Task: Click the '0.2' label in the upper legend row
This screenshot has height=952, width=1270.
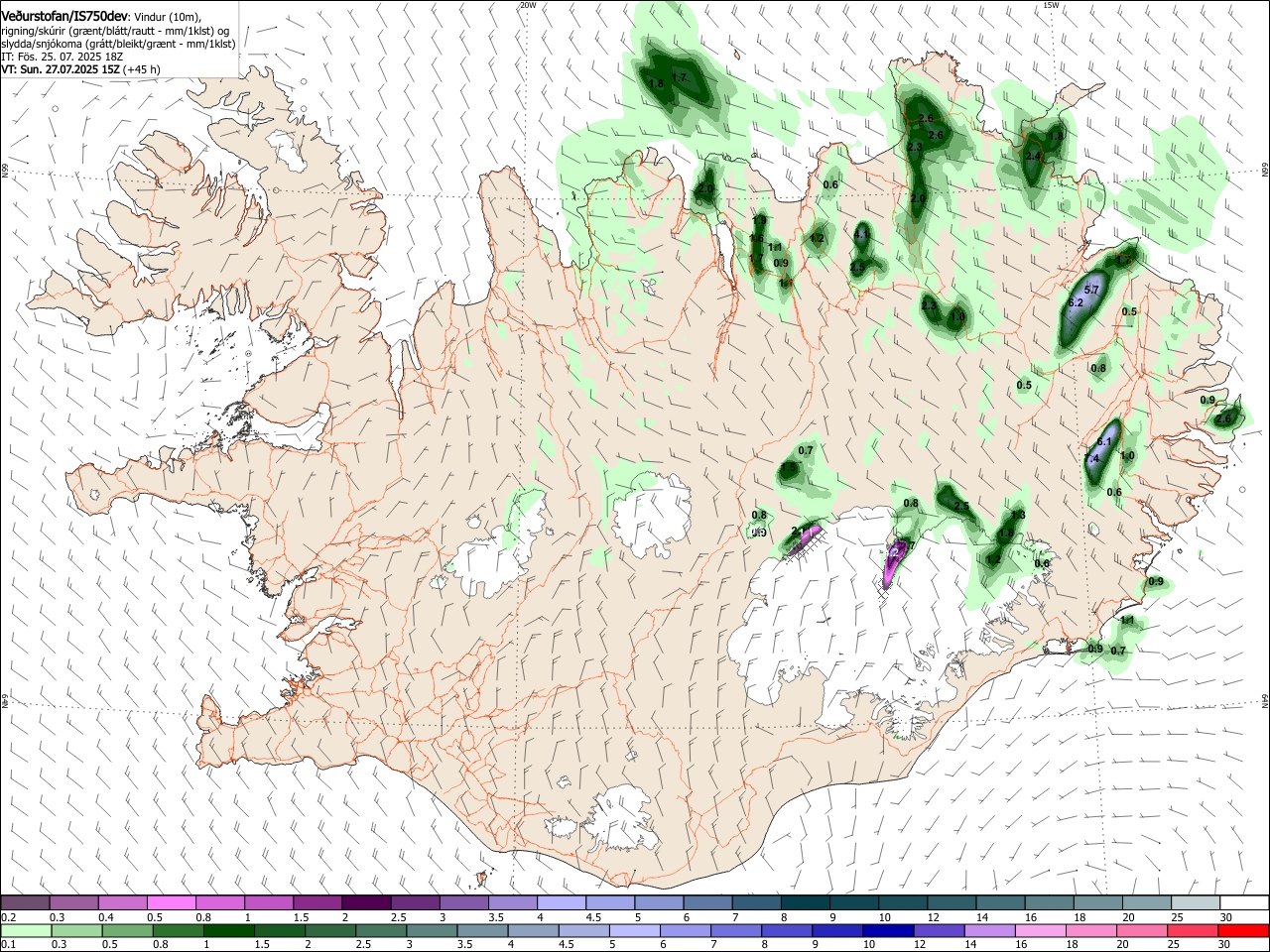Action: (x=8, y=917)
